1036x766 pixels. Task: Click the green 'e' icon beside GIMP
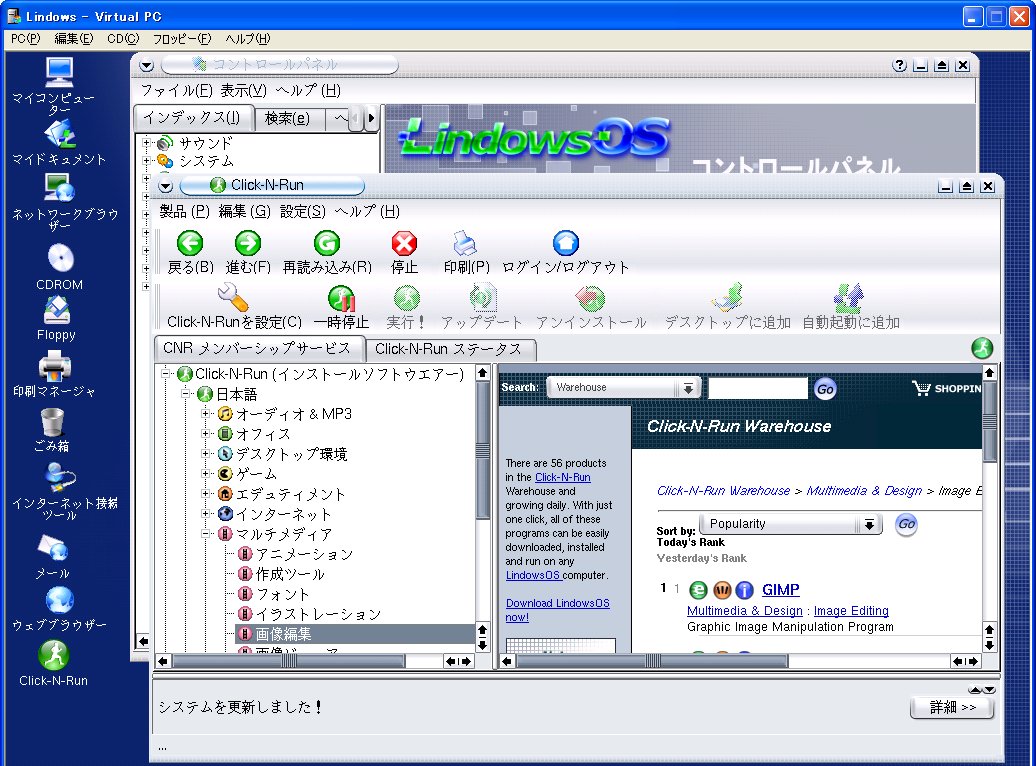pyautogui.click(x=698, y=590)
